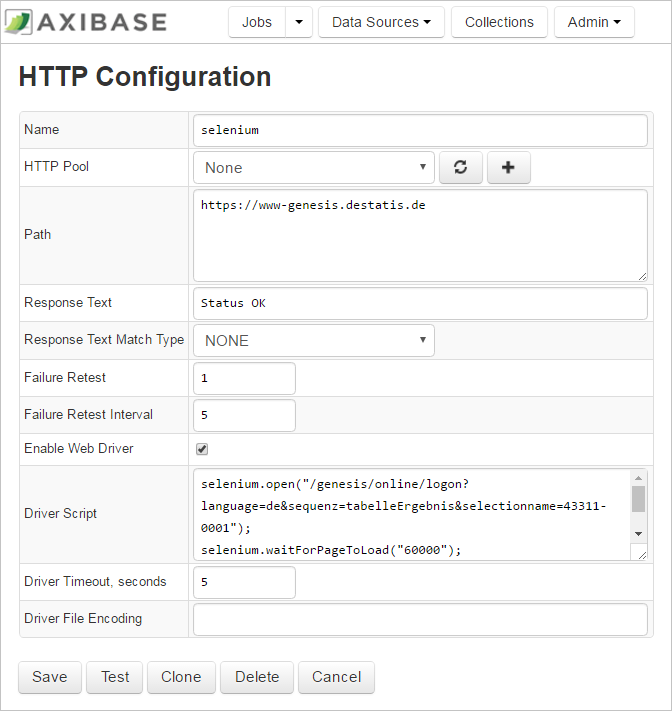
Task: Click the HTTP Pool label
Action: [x=56, y=166]
